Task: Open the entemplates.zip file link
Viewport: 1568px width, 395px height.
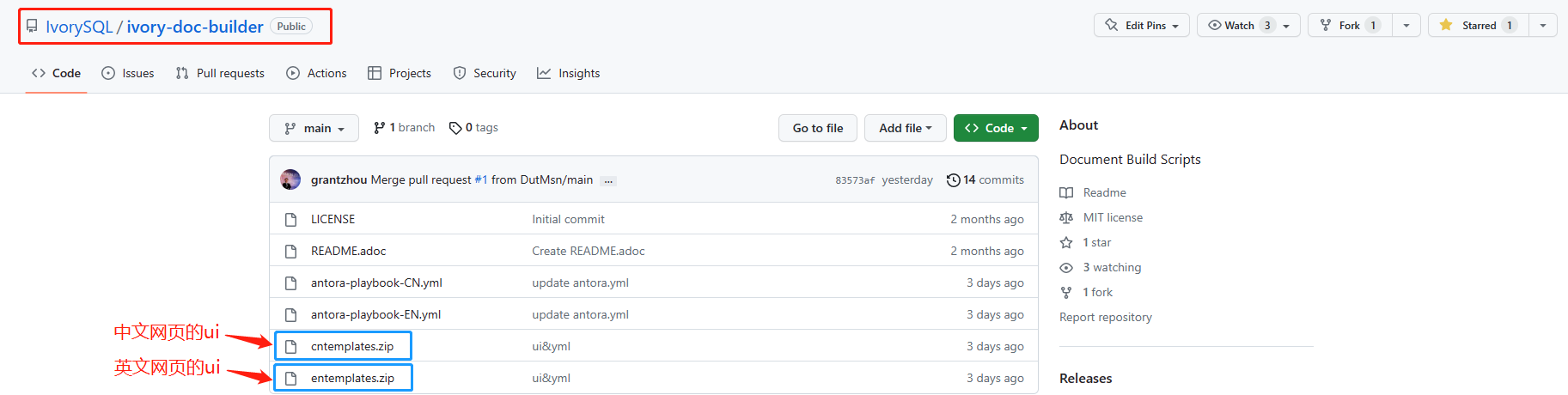Action: (352, 378)
